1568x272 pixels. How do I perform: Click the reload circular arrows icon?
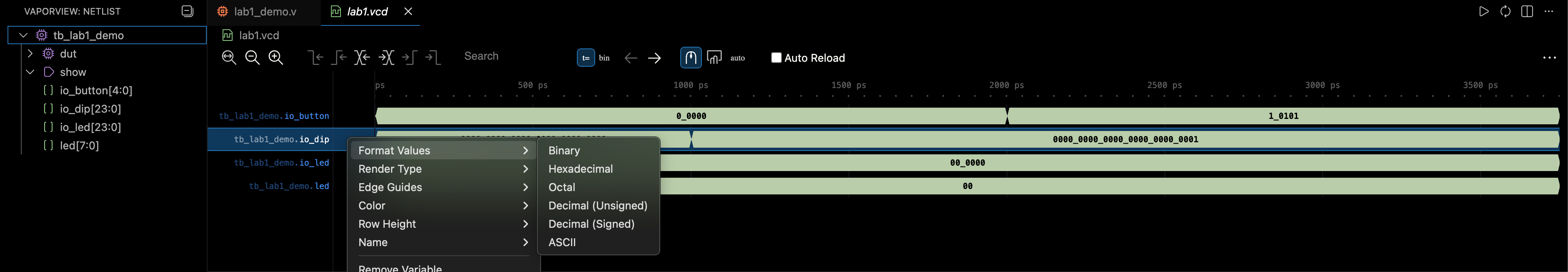[1505, 12]
